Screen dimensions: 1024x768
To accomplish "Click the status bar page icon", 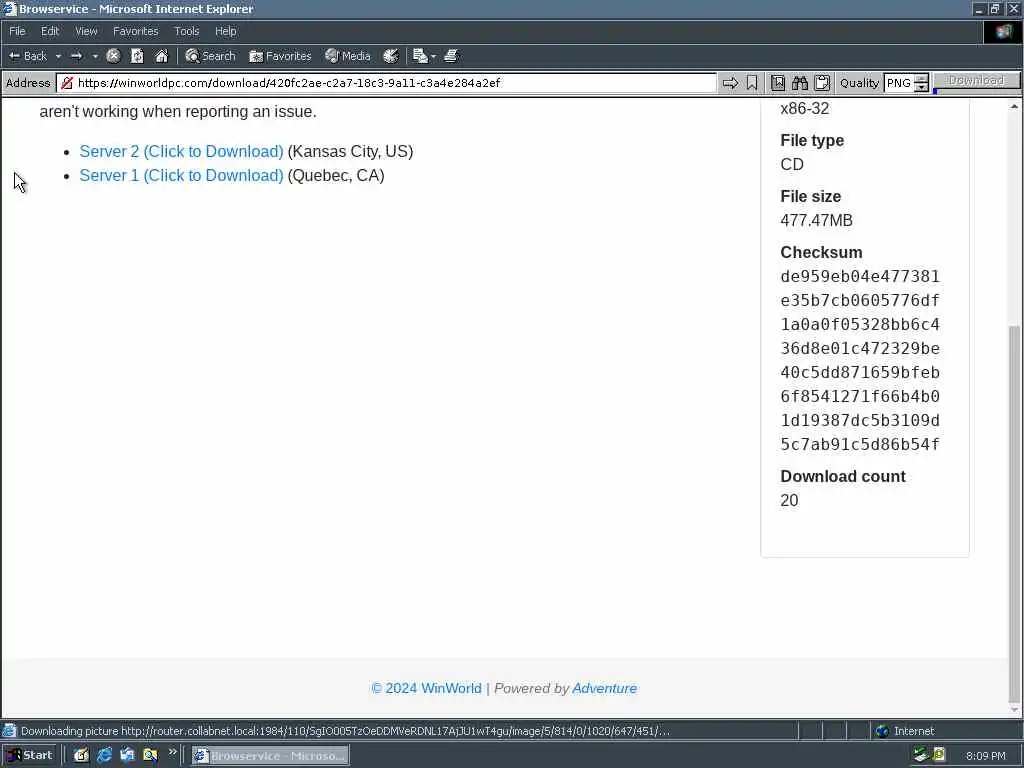I will [x=9, y=731].
